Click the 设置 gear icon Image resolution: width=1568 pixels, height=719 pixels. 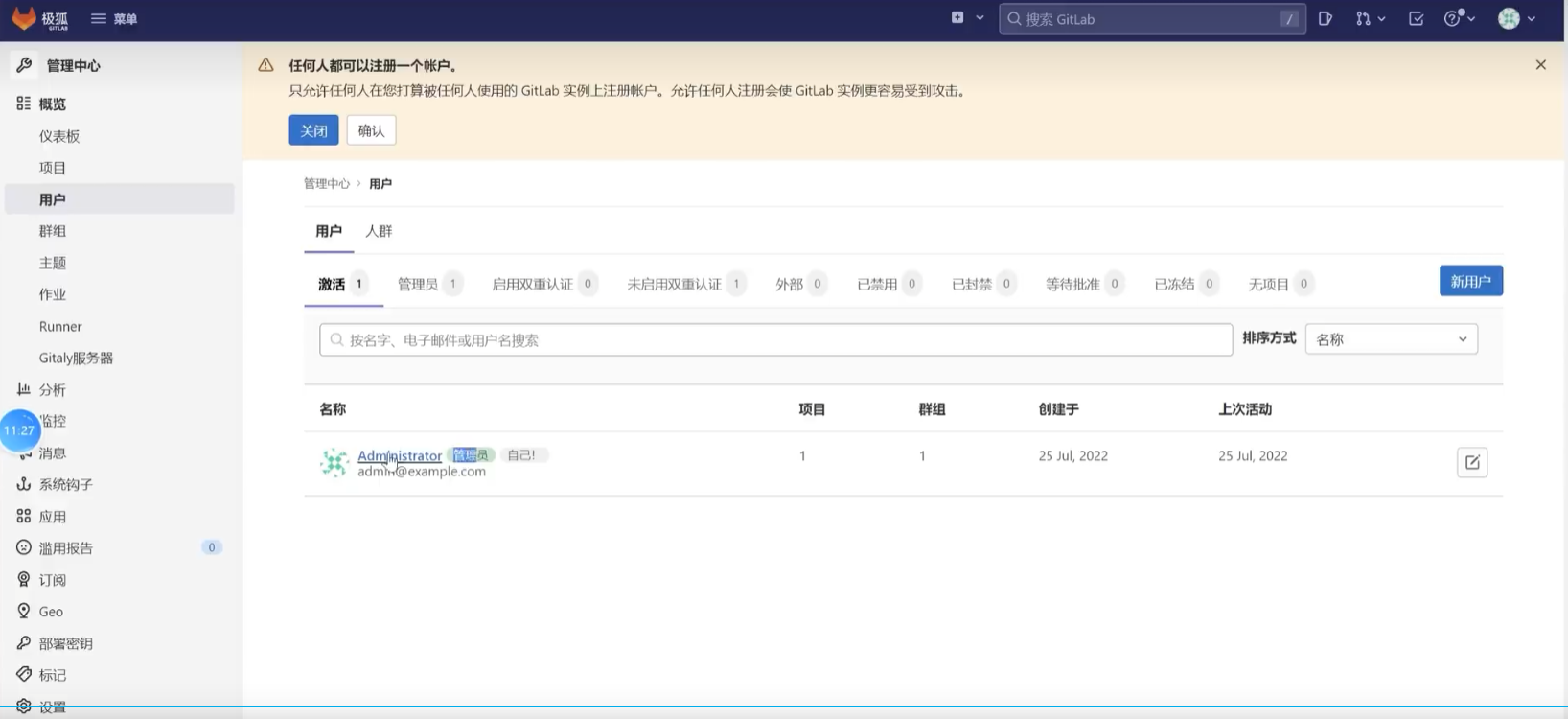click(x=24, y=706)
